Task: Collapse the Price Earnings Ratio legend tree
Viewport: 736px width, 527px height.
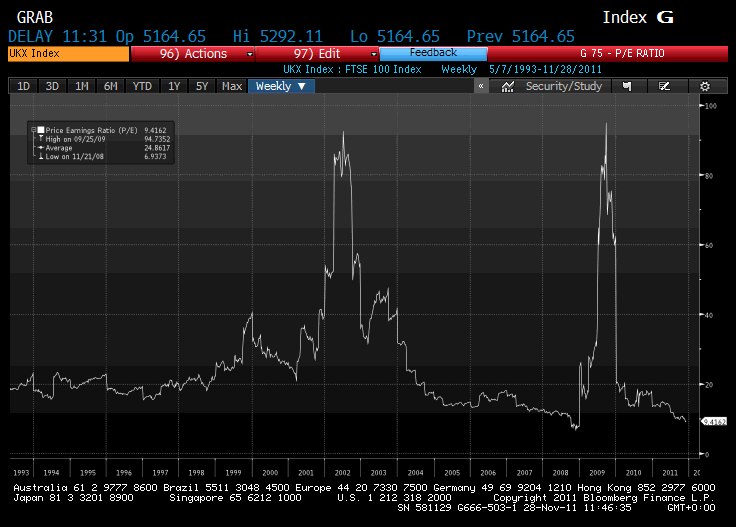Action: (33, 130)
